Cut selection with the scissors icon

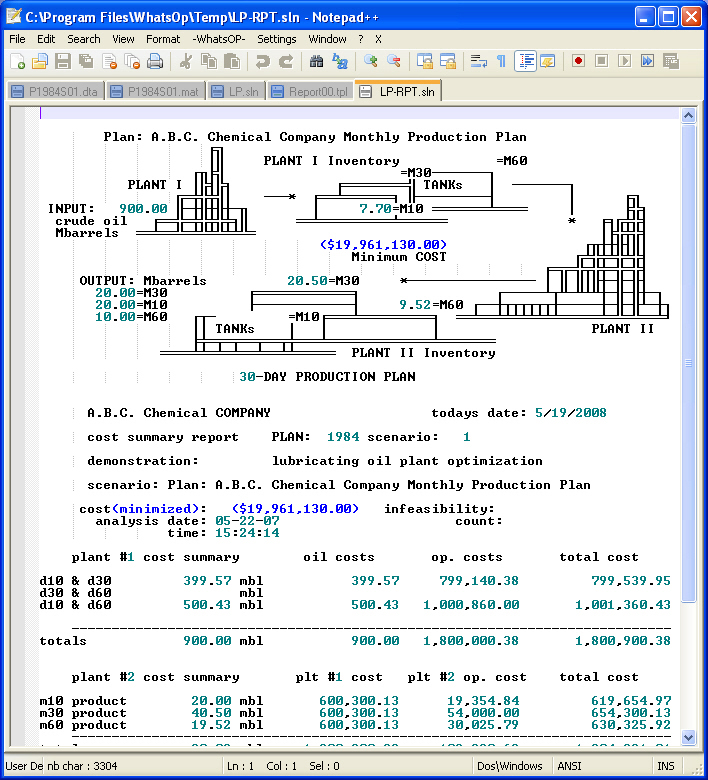[186, 62]
